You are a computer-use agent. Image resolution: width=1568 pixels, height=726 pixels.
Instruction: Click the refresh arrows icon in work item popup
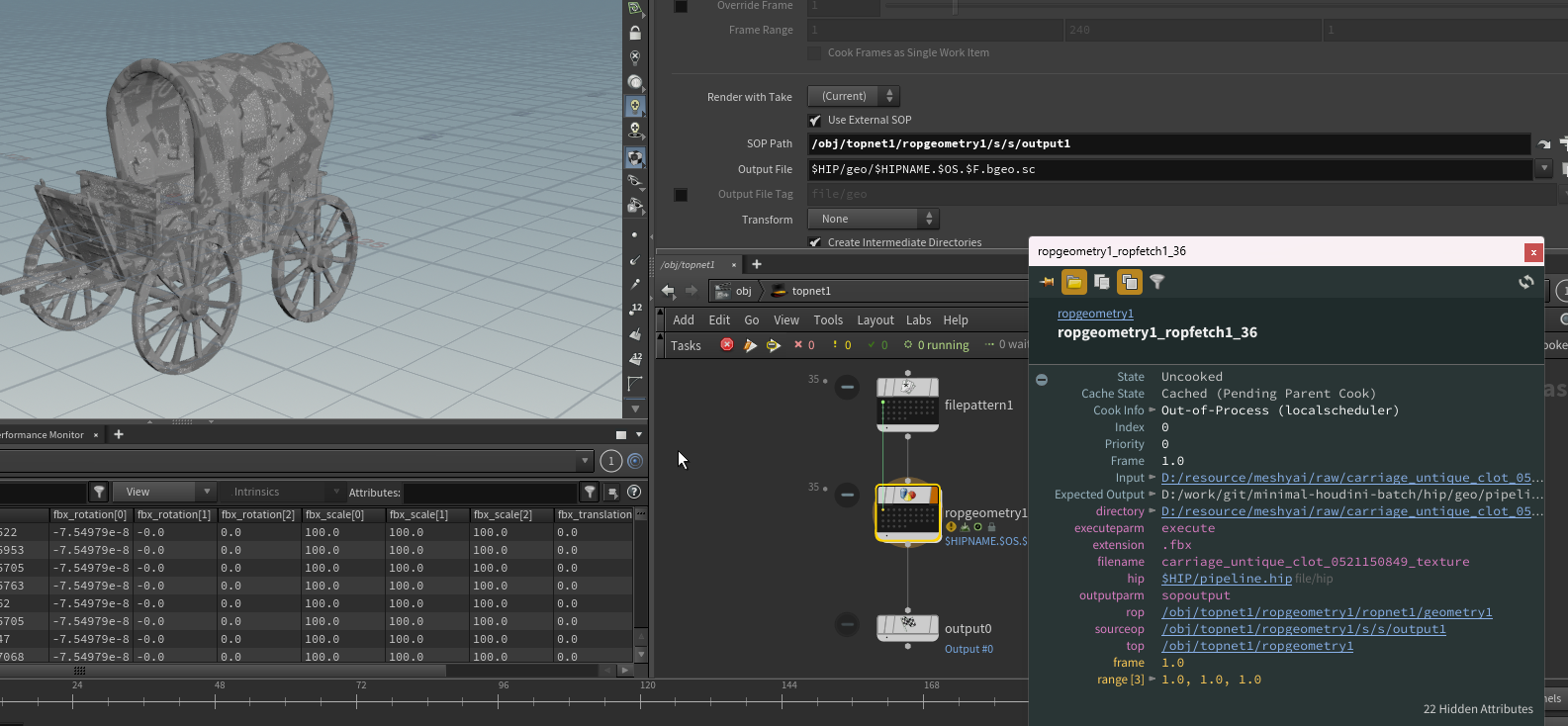tap(1526, 283)
